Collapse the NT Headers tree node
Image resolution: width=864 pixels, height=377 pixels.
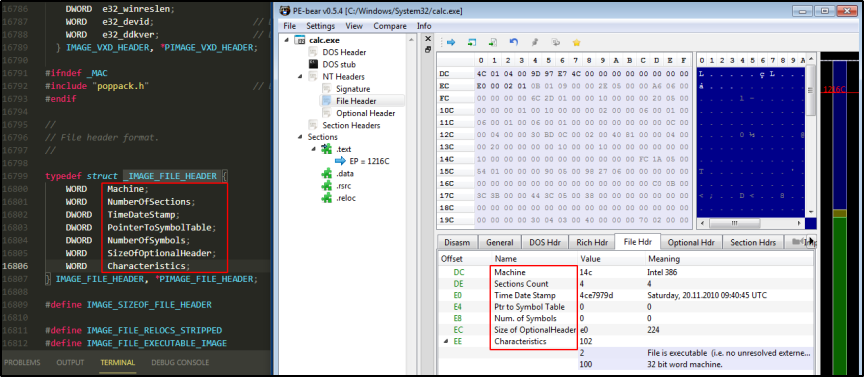301,77
